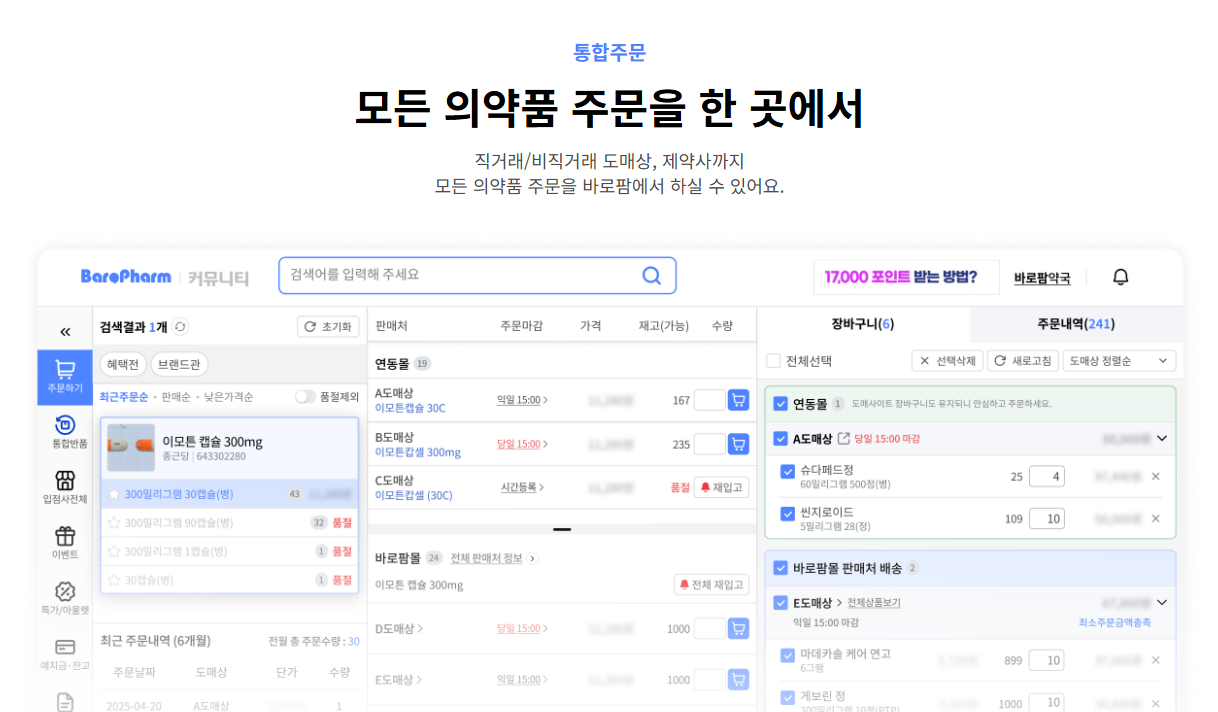Sort by 판매순
The height and width of the screenshot is (712, 1218).
click(175, 397)
